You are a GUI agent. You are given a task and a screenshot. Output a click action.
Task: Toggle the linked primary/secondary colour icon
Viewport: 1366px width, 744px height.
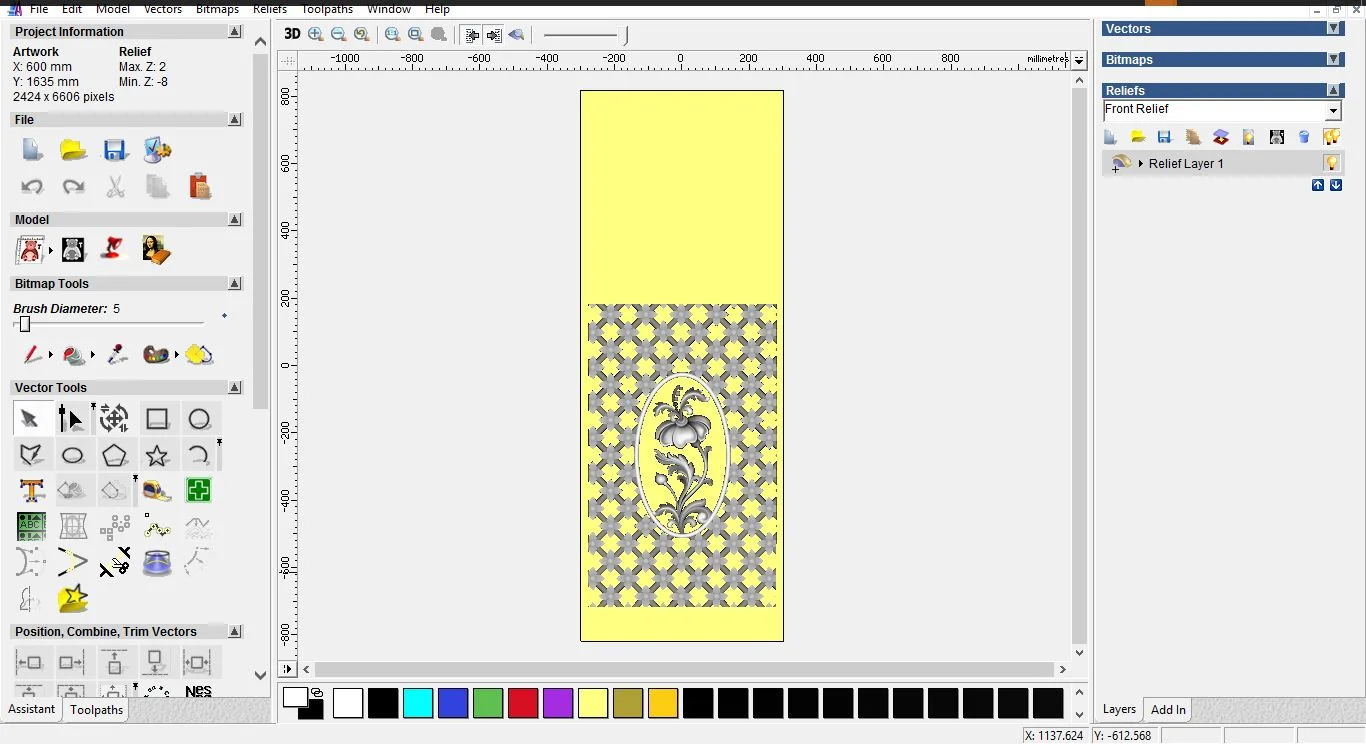pos(317,692)
